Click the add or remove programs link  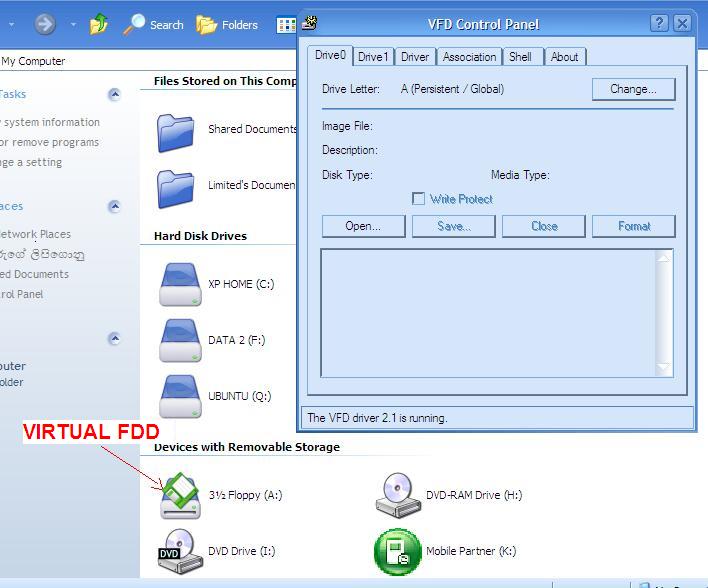click(49, 142)
